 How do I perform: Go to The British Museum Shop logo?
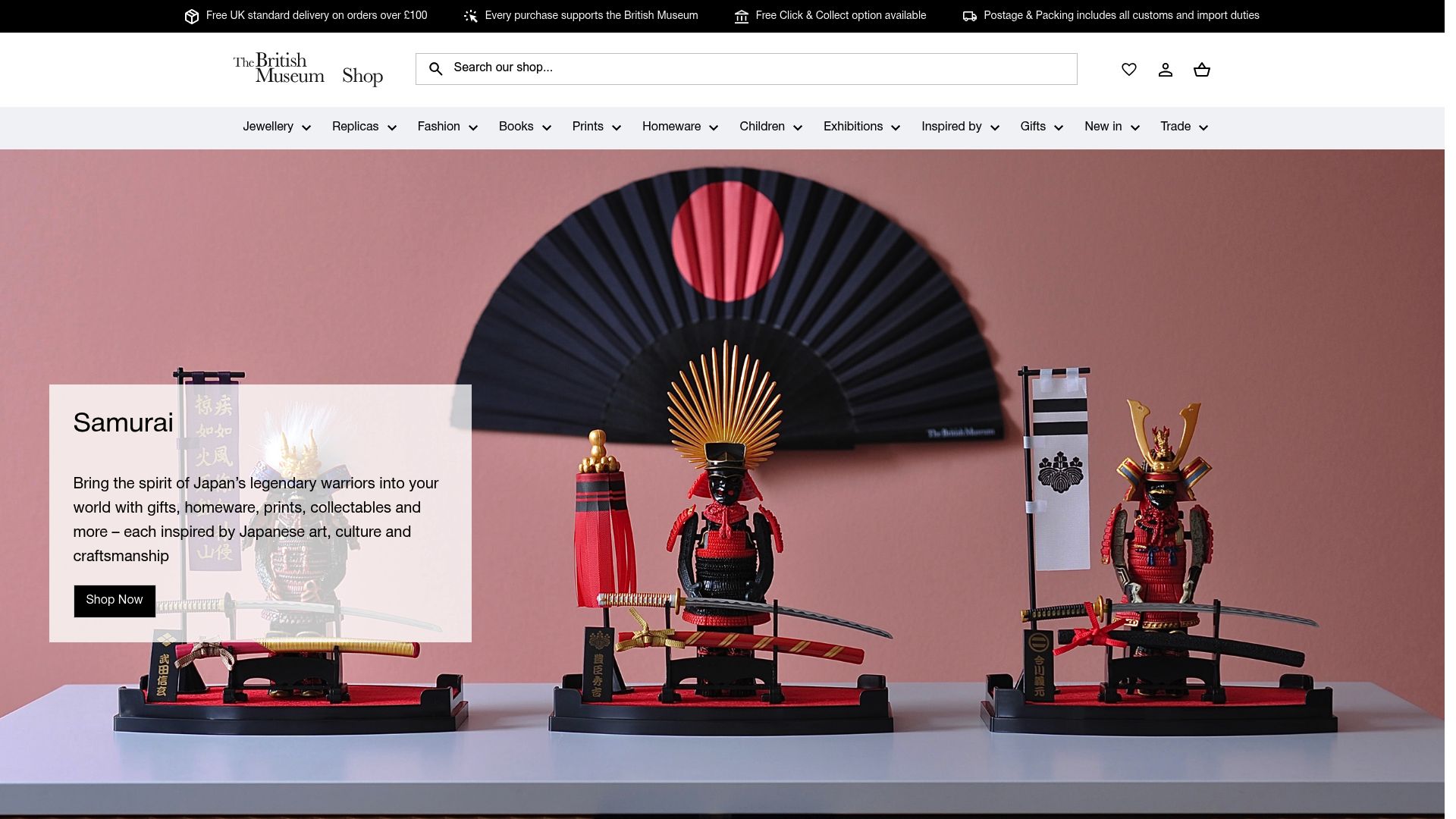pos(308,69)
